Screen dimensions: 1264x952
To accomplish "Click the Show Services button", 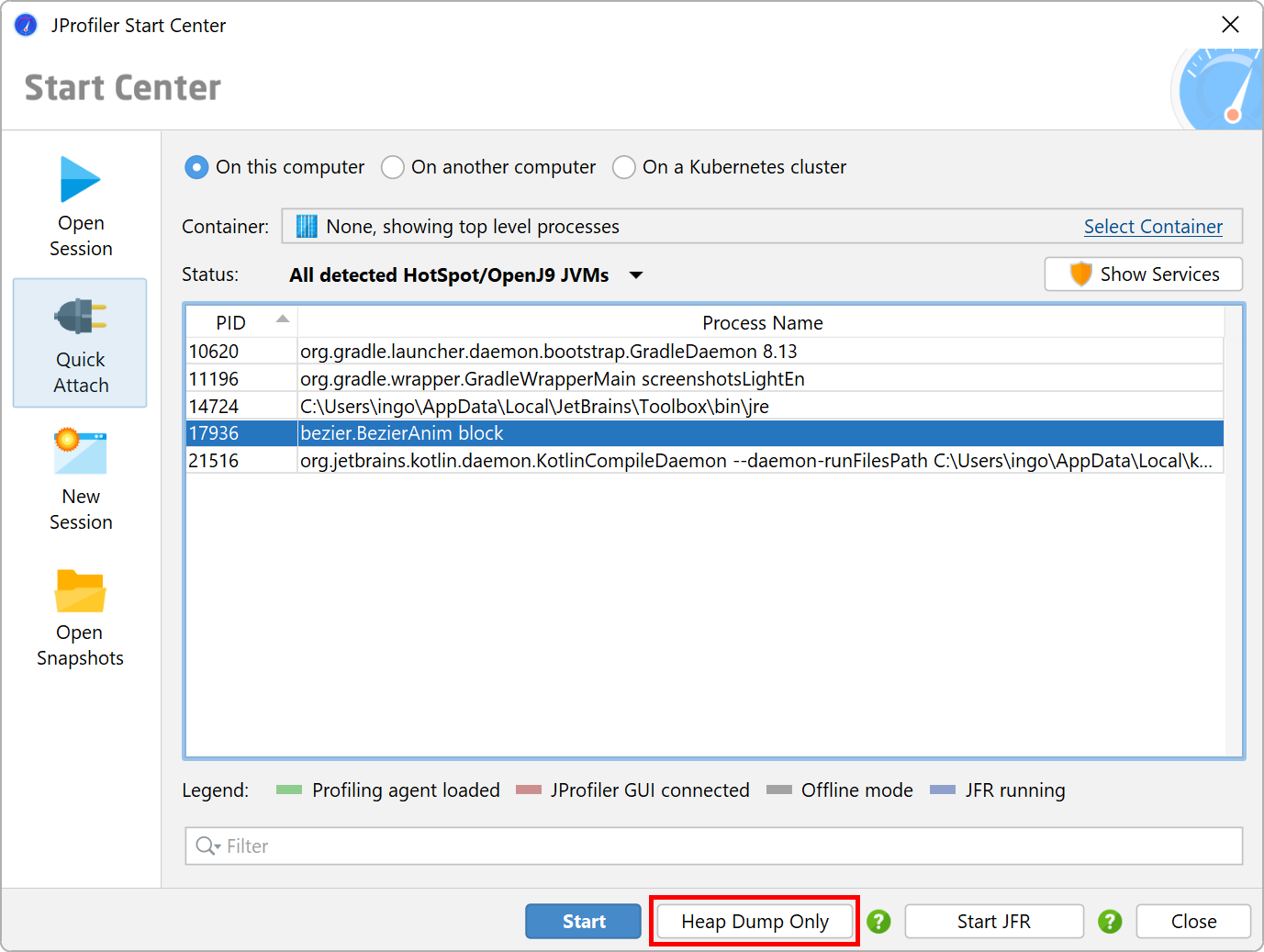I will pyautogui.click(x=1144, y=274).
